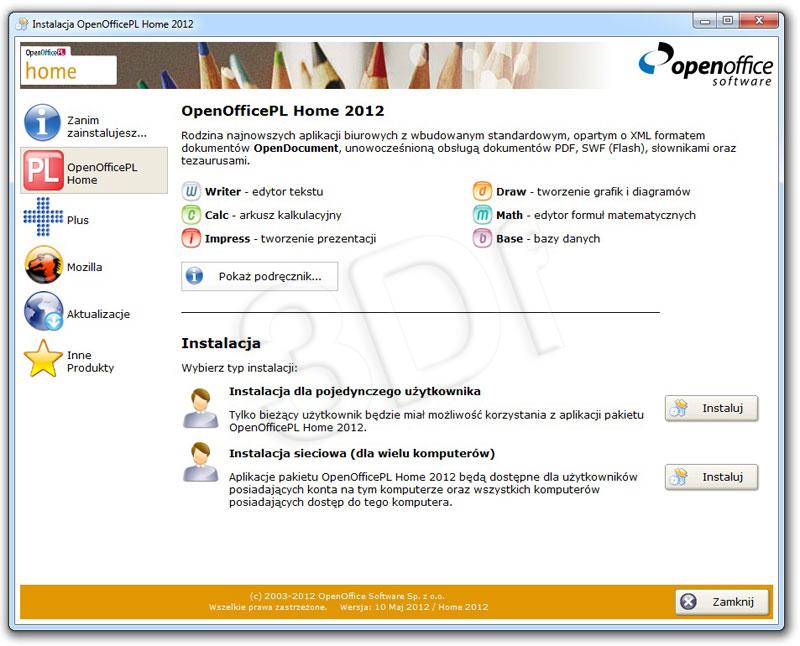800x646 pixels.
Task: Click Instaluj for single-user installation
Action: (x=711, y=408)
